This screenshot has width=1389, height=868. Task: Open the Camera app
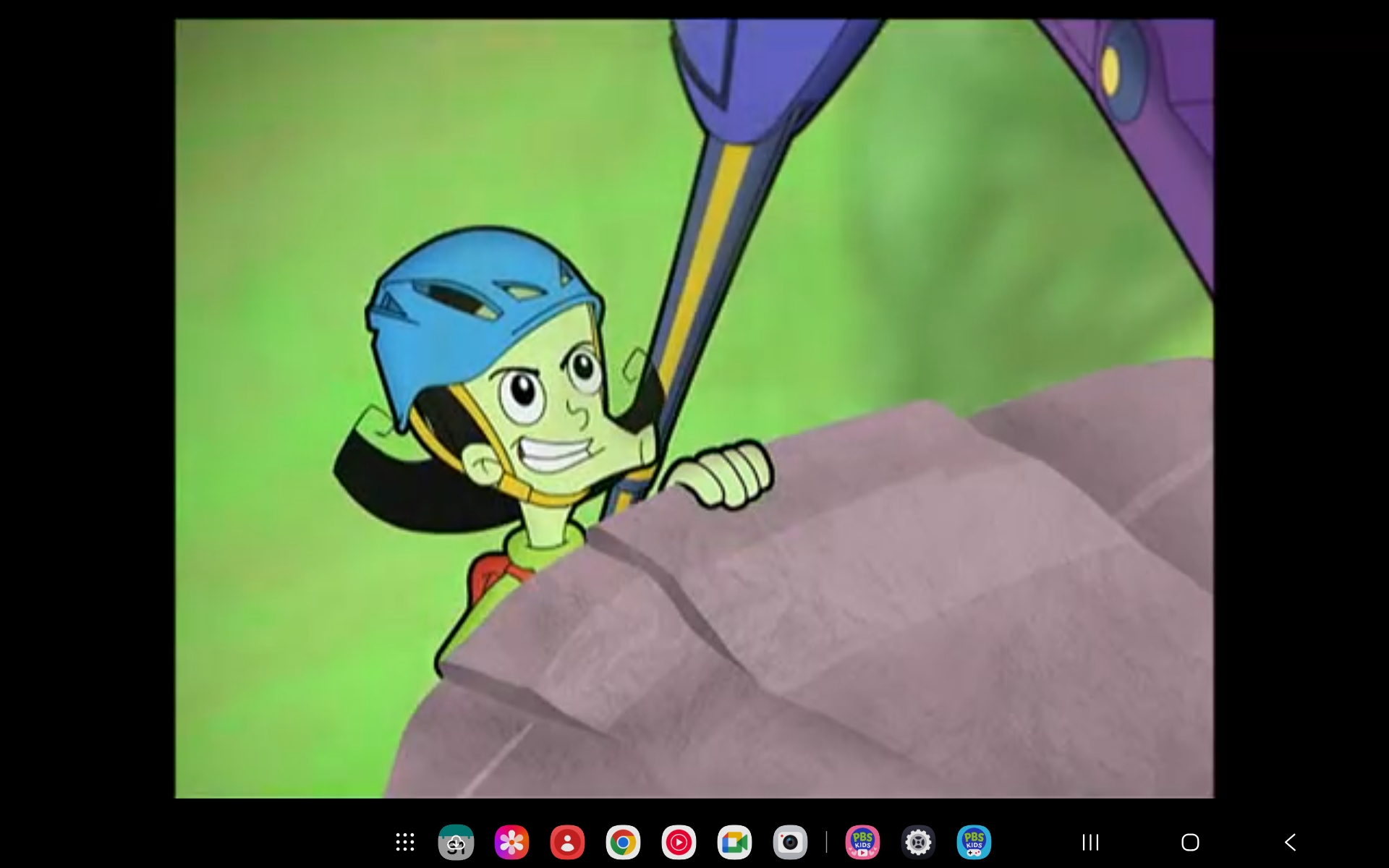click(x=790, y=842)
